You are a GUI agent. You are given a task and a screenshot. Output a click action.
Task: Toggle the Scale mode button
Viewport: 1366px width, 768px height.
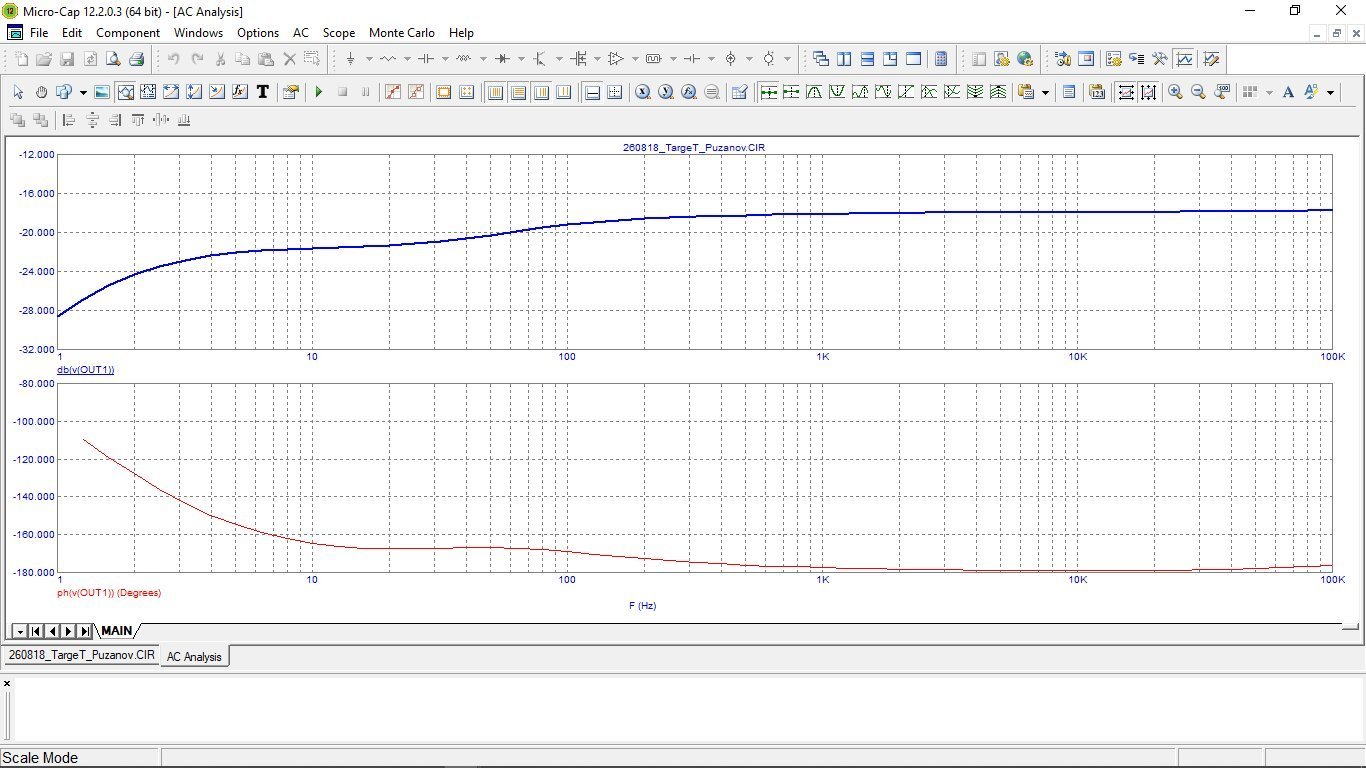[x=125, y=92]
